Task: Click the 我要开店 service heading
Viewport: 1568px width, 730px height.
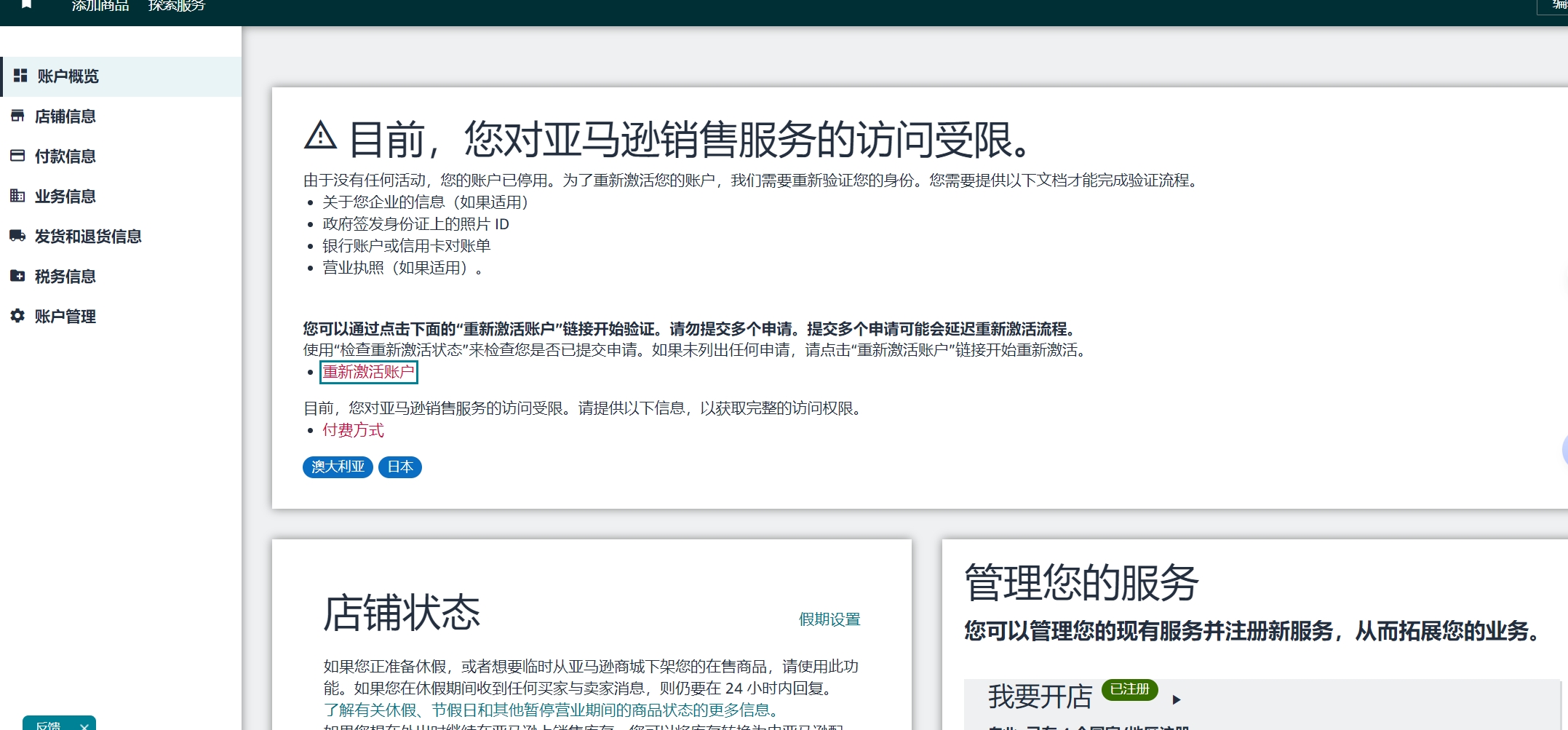Action: click(x=1040, y=697)
